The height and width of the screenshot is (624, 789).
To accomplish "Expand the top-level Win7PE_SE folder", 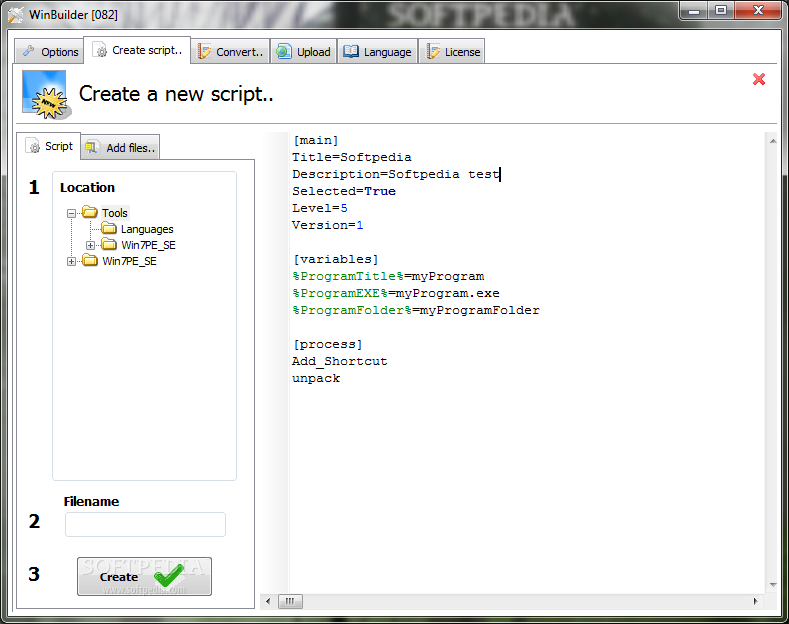I will 71,262.
